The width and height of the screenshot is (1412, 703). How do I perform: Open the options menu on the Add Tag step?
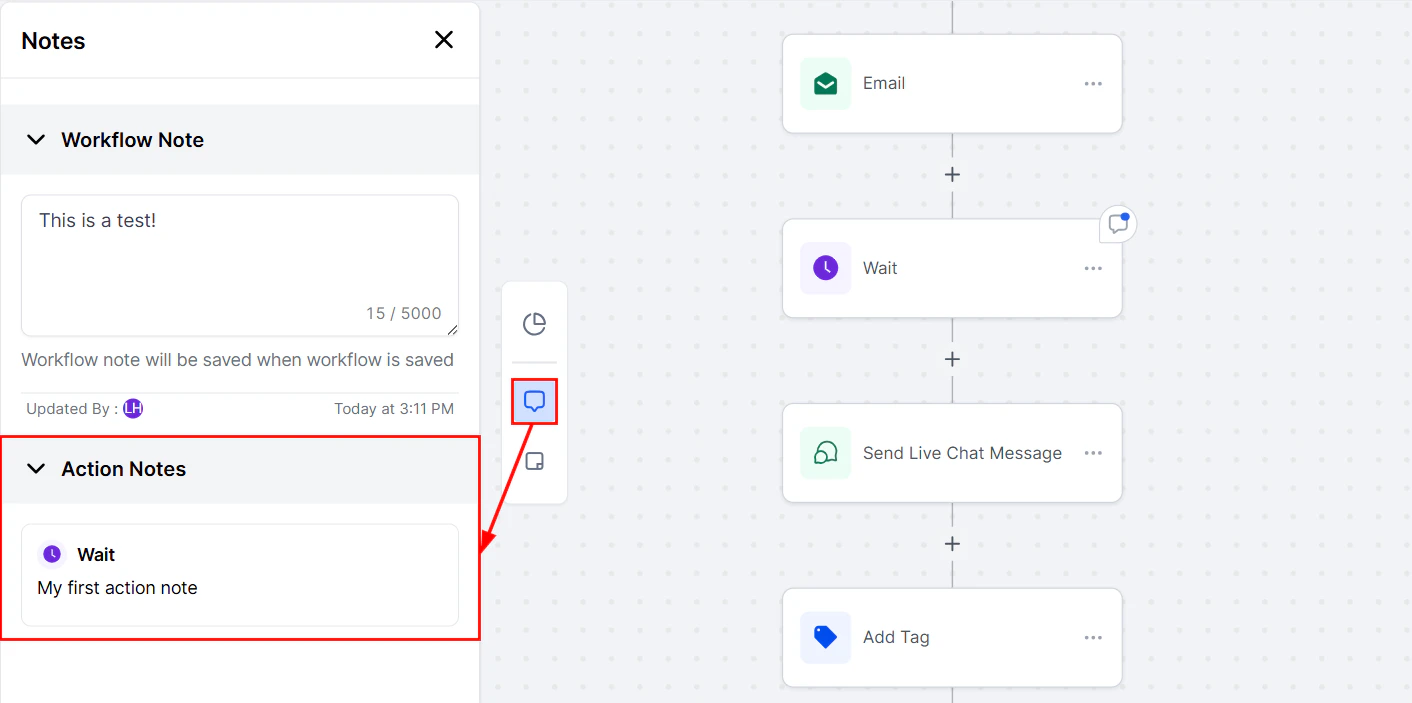pos(1092,637)
